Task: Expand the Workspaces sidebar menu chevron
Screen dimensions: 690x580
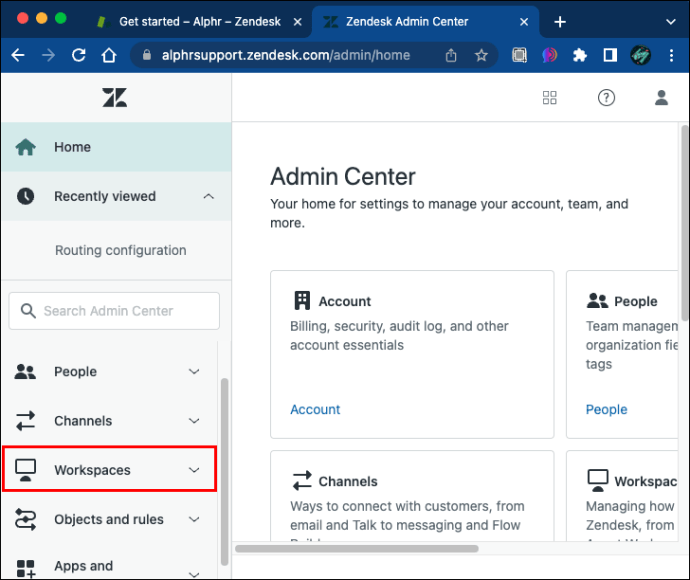Action: click(x=194, y=470)
